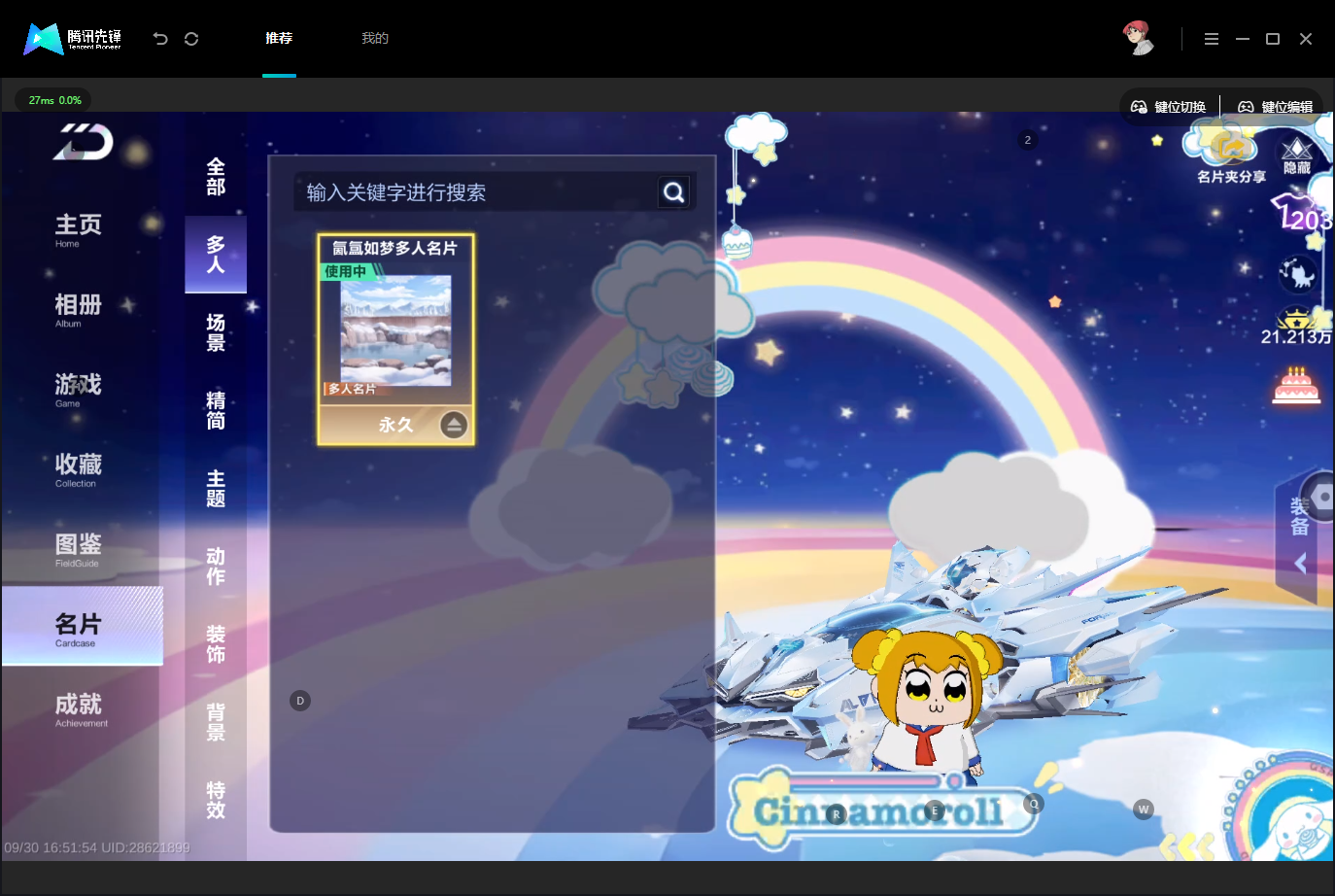Open 游戏 Game in sidebar

point(79,390)
